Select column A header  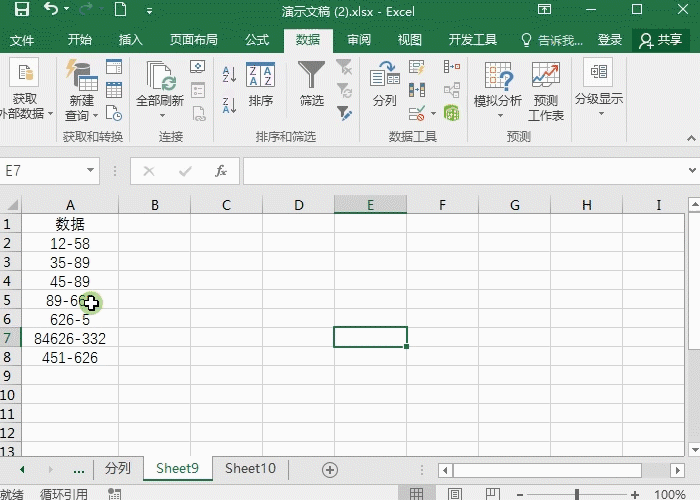(70, 205)
